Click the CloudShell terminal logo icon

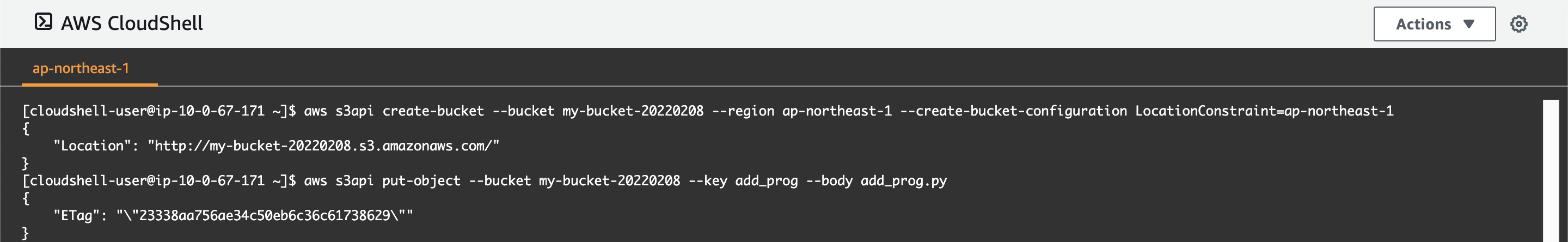tap(43, 22)
